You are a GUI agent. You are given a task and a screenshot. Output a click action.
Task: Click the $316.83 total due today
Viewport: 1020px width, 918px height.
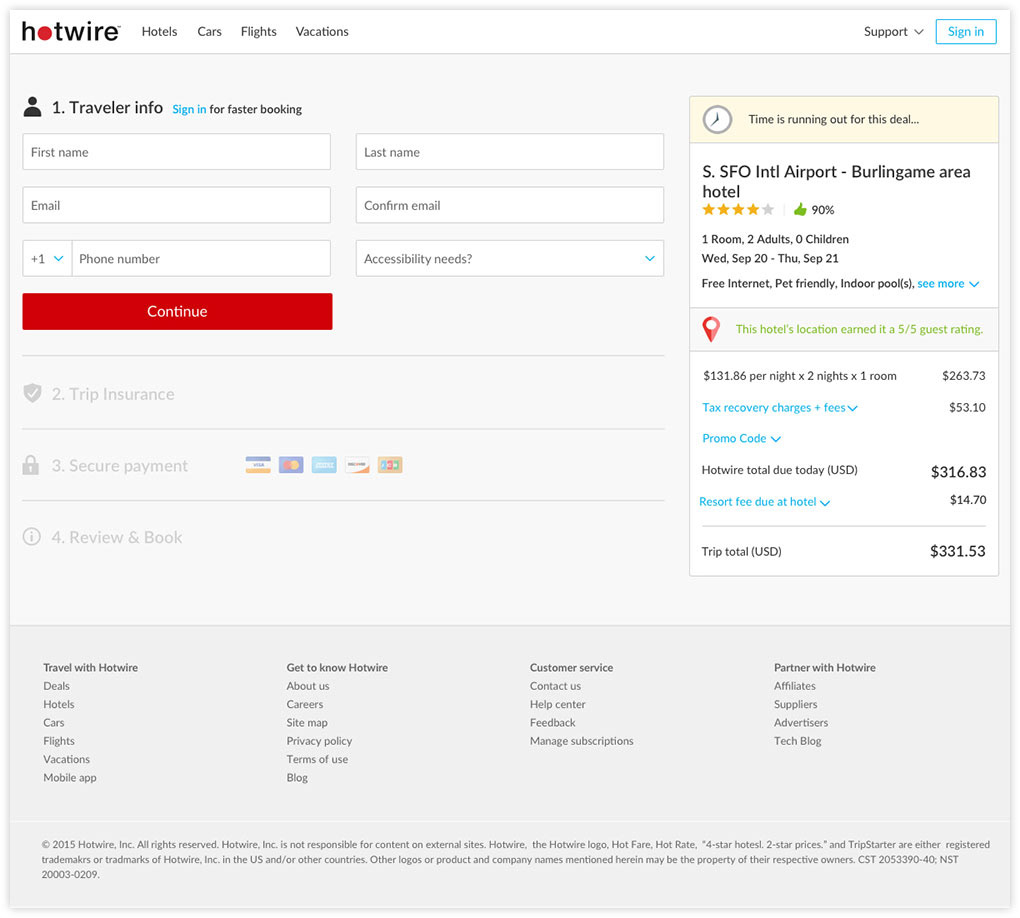(x=958, y=472)
